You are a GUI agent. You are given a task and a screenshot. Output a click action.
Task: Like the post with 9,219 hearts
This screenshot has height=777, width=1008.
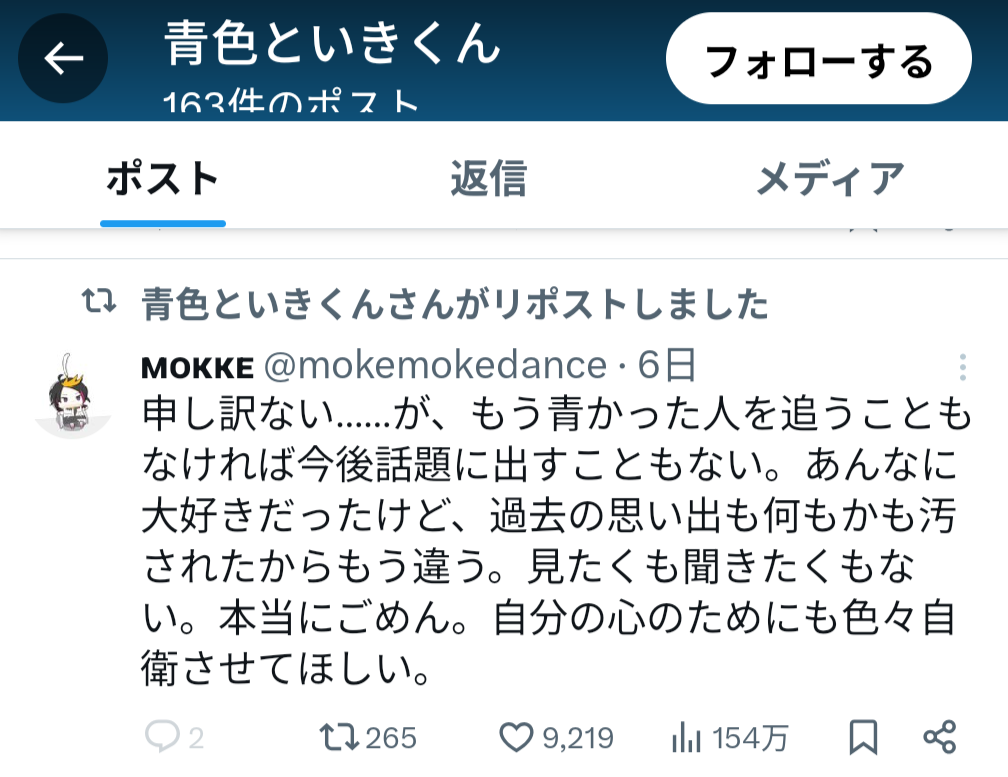[516, 738]
